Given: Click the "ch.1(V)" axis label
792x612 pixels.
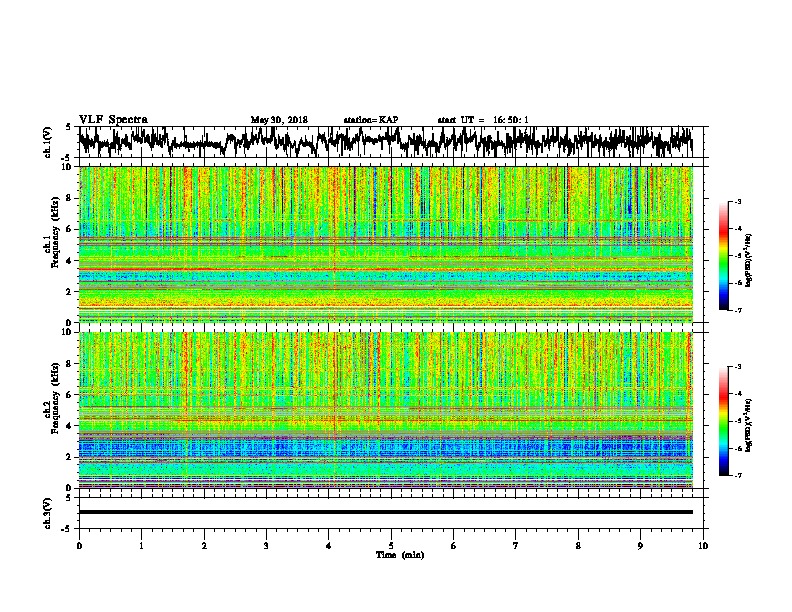Looking at the screenshot, I should pyautogui.click(x=47, y=142).
